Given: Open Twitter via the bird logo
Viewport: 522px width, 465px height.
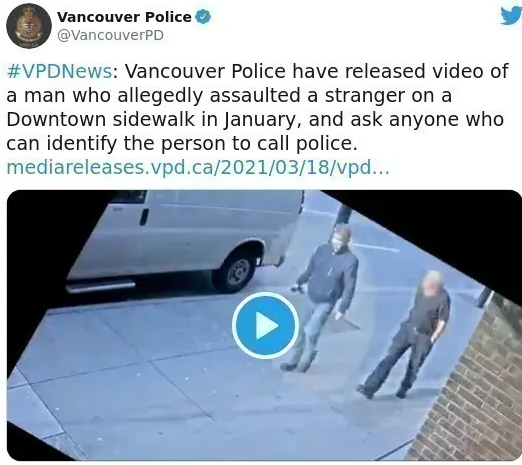Looking at the screenshot, I should coord(511,15).
